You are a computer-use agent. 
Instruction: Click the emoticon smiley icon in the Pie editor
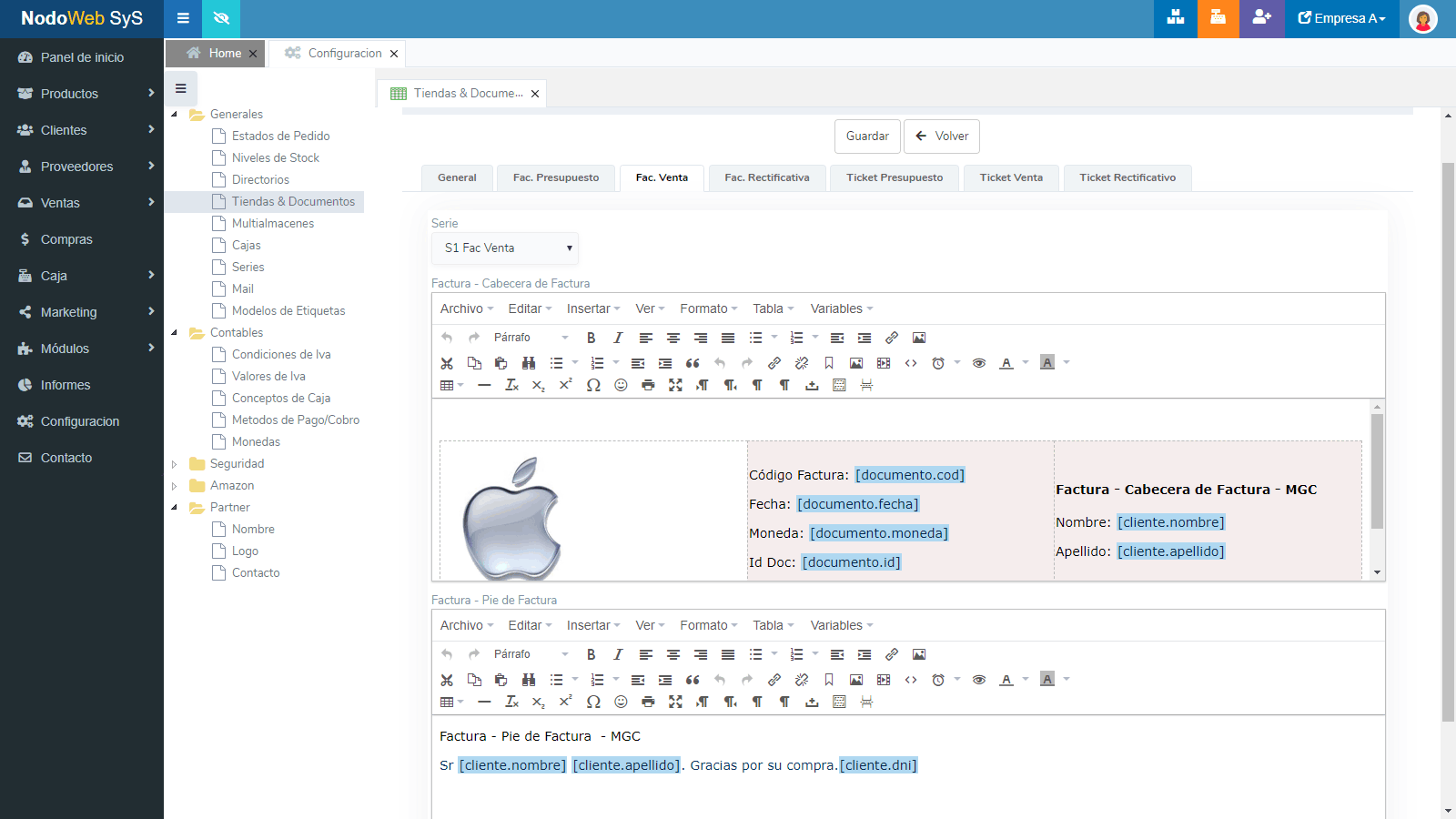pos(621,702)
